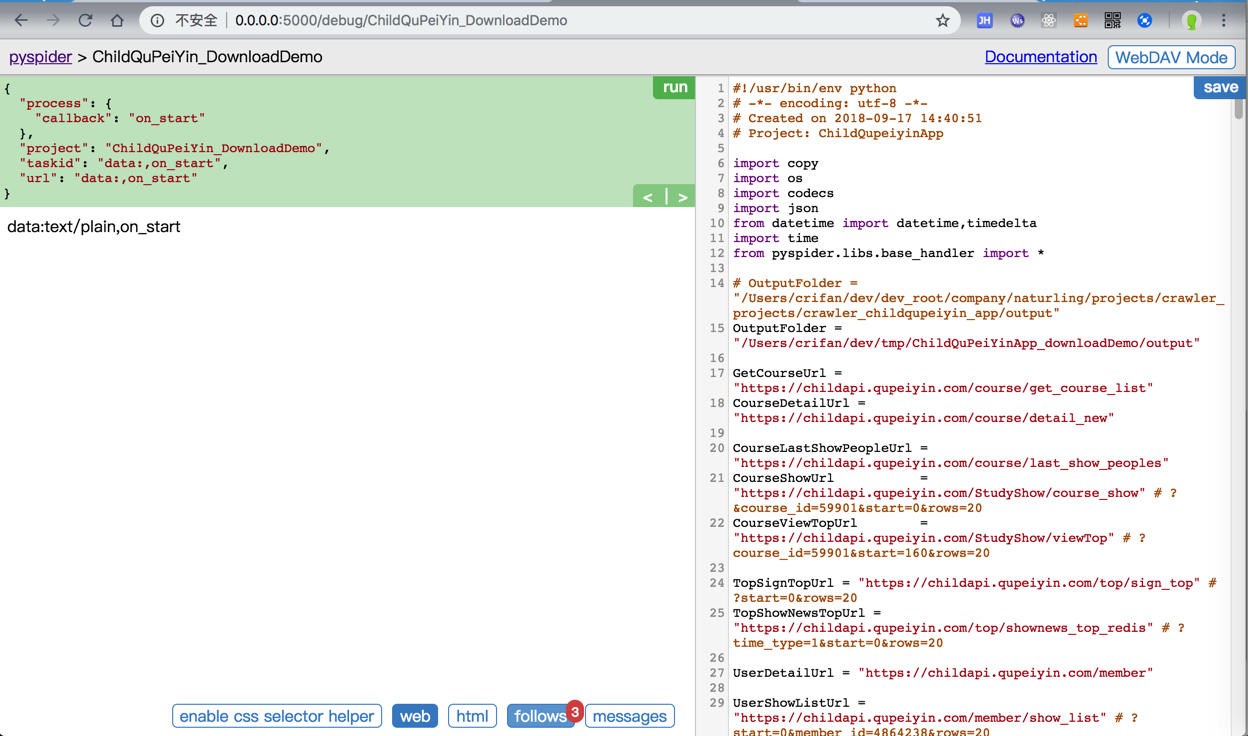
Task: Click the red 3 badge on follows
Action: (575, 711)
